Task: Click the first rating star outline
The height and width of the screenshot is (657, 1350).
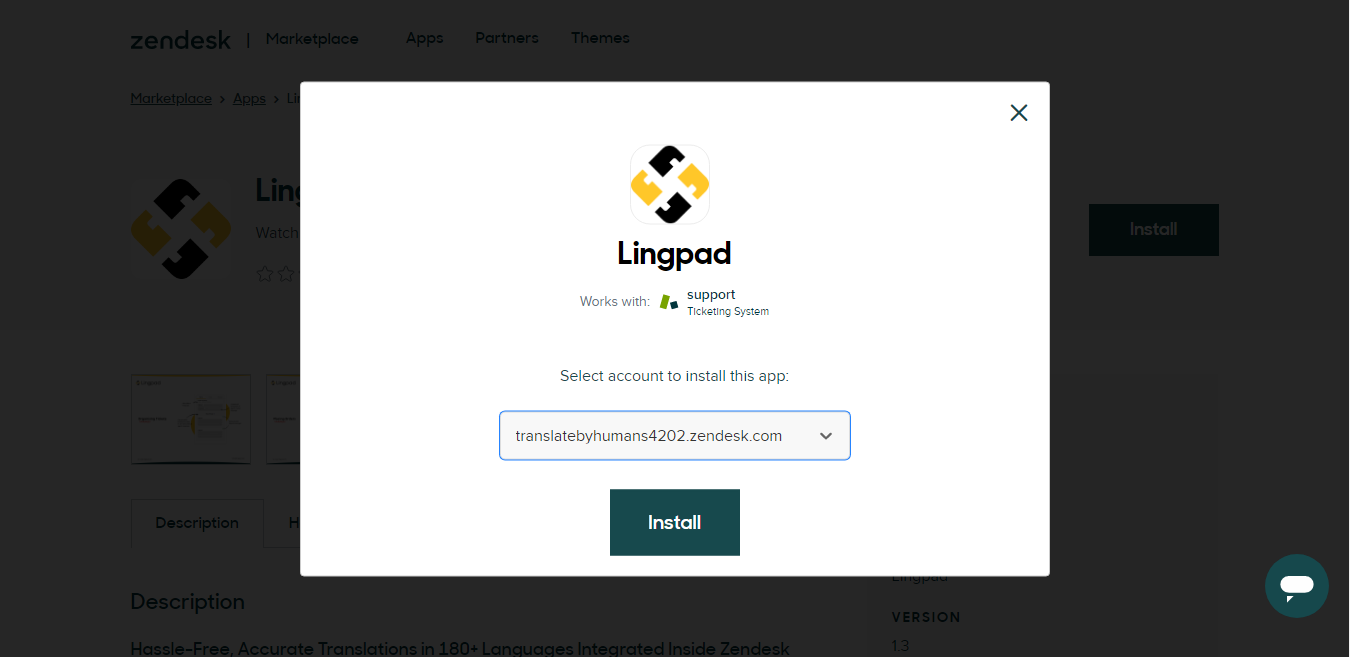Action: coord(265,274)
